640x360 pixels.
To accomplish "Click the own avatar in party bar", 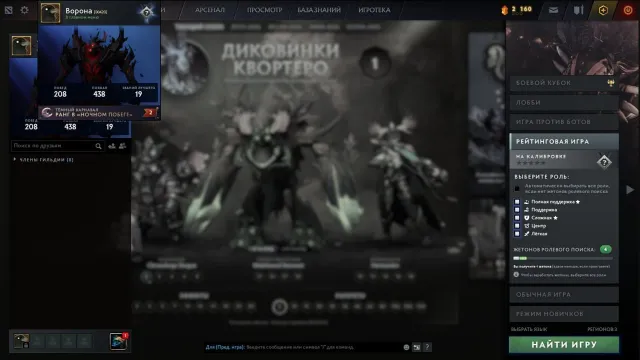I will click(x=21, y=341).
